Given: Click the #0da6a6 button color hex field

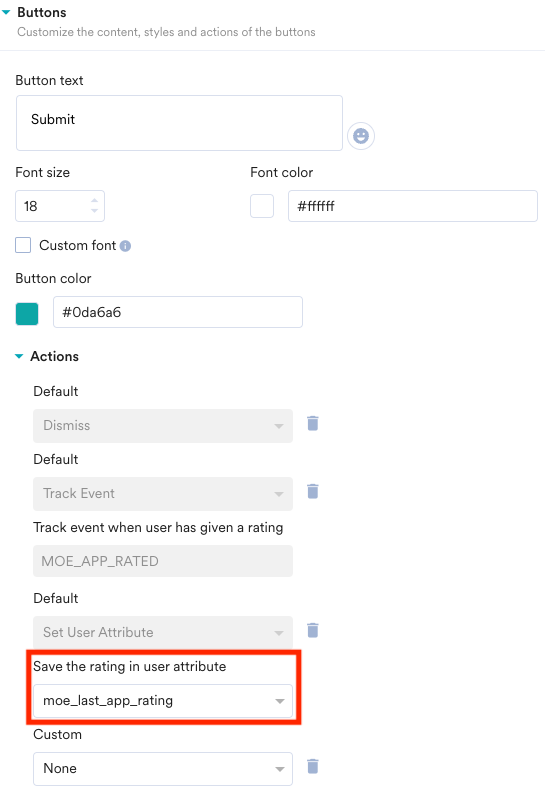Looking at the screenshot, I should [178, 312].
